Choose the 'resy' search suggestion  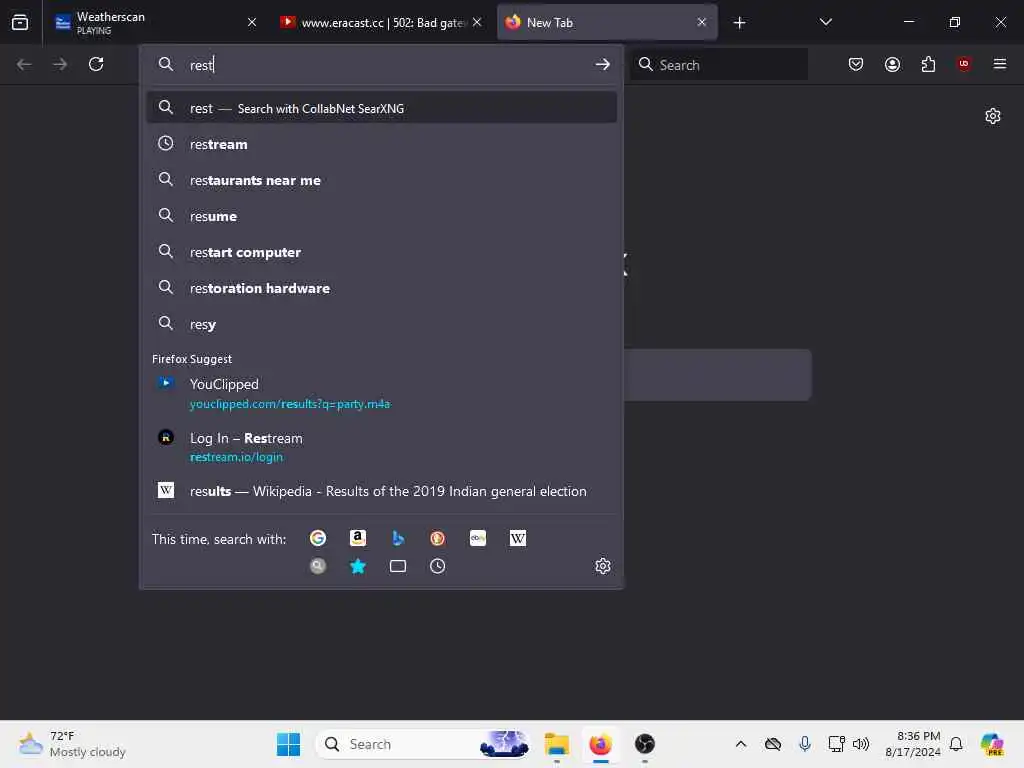pos(381,324)
